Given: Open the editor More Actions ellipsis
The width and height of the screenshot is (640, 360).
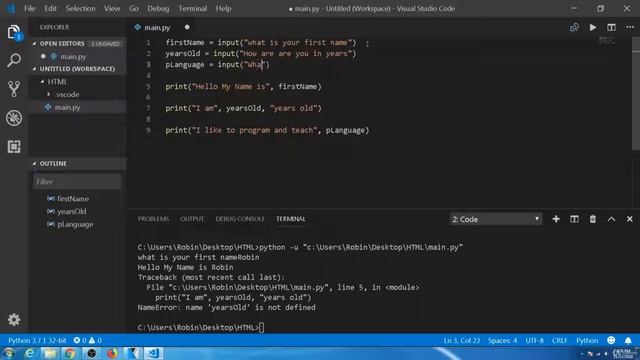Looking at the screenshot, I should click(630, 27).
